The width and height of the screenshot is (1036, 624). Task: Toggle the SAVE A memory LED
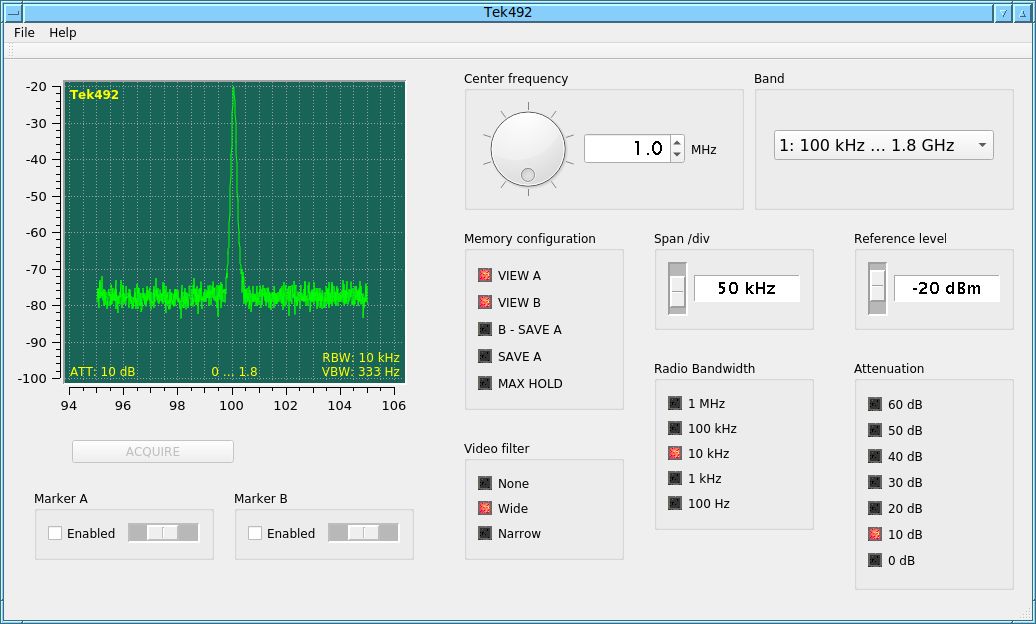(x=486, y=356)
